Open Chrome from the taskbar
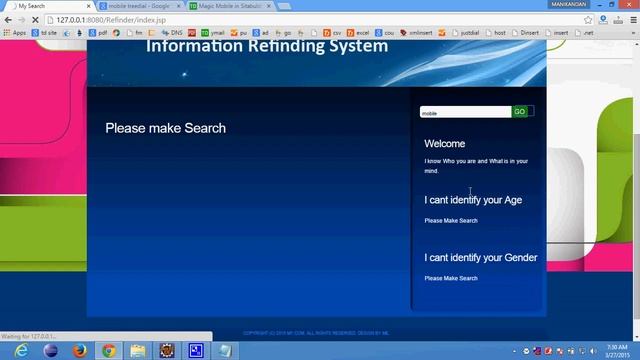 pyautogui.click(x=109, y=351)
